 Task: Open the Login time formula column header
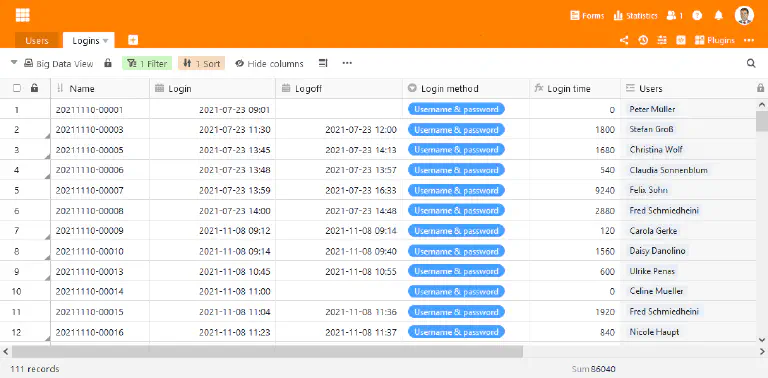(575, 89)
